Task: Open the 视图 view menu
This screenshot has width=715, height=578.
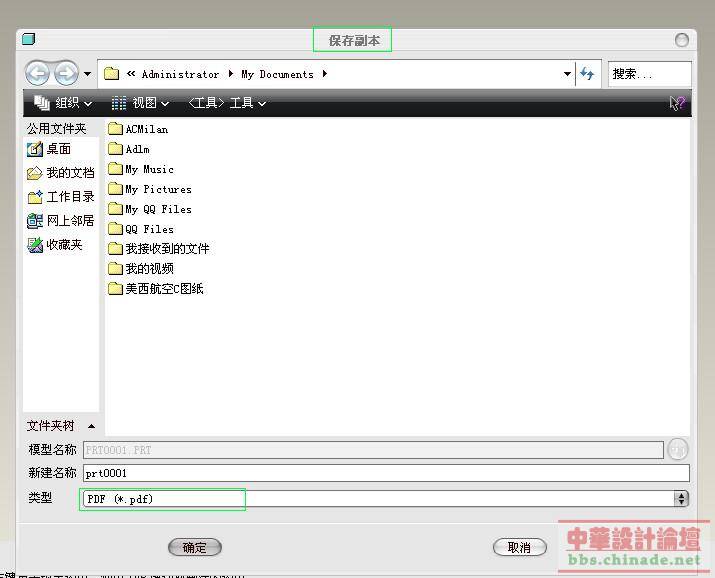Action: point(140,103)
